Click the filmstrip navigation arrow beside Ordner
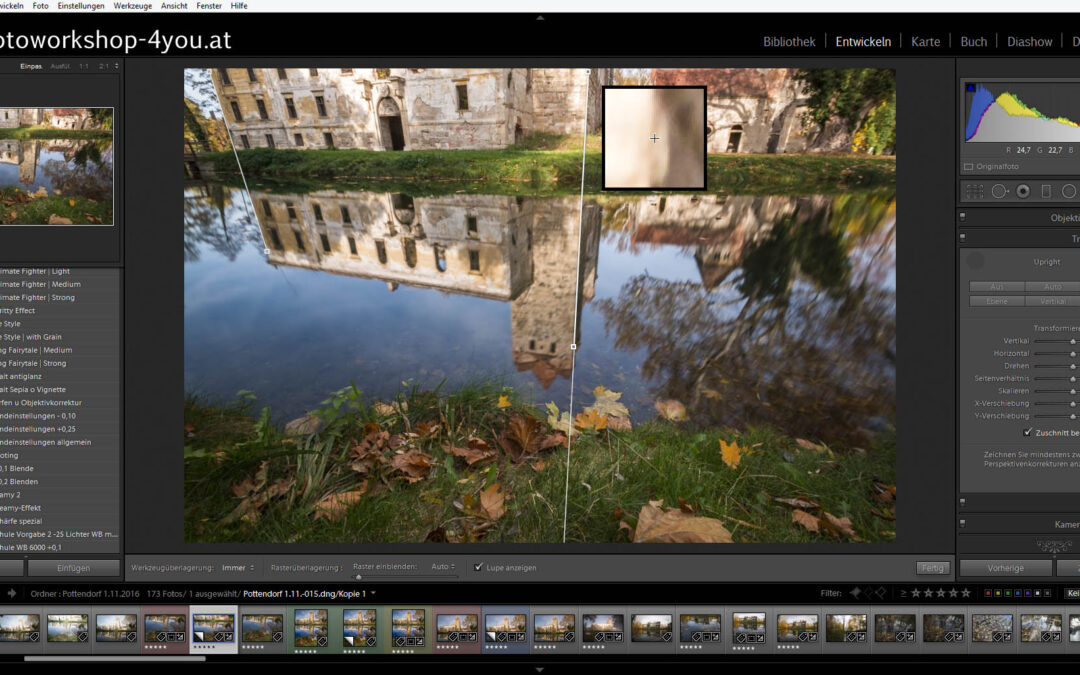 (x=12, y=593)
